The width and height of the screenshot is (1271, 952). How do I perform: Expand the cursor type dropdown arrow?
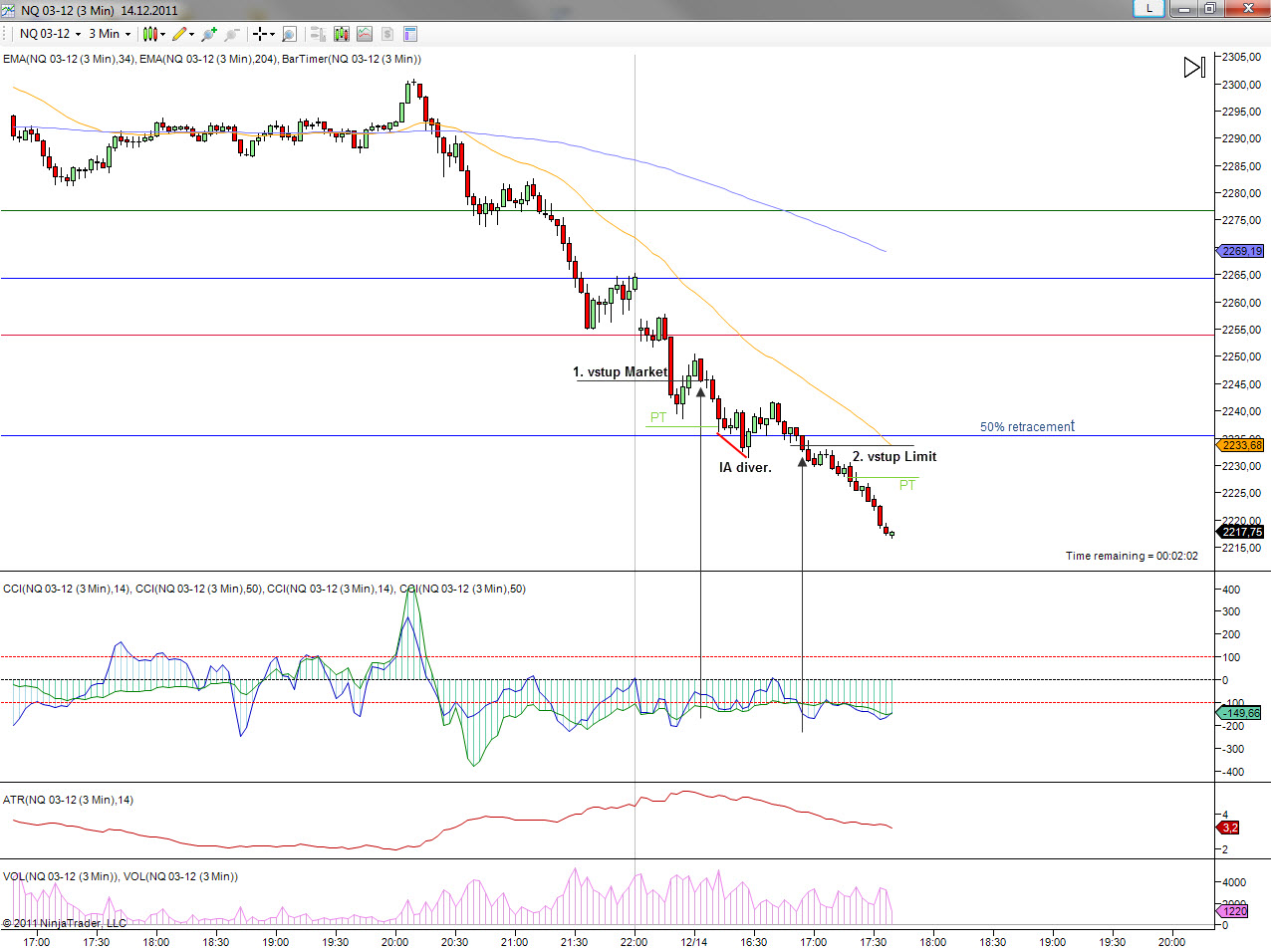coord(272,34)
